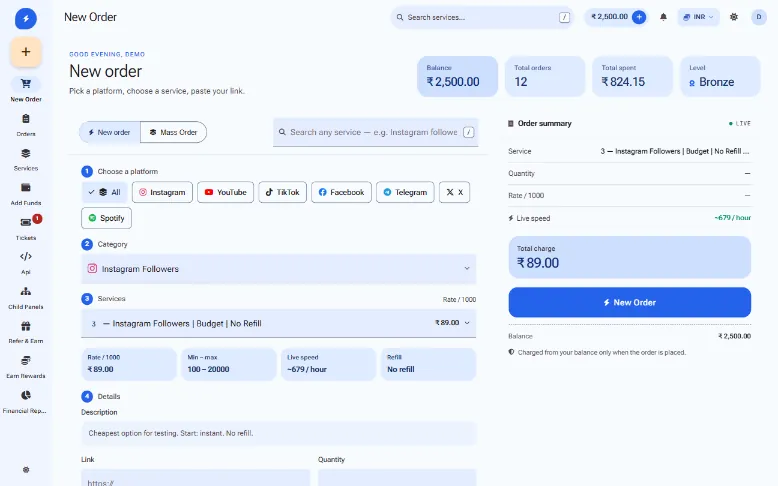Screen dimensions: 778x486
Task: Open Financial Reports sidebar item
Action: click(26, 401)
